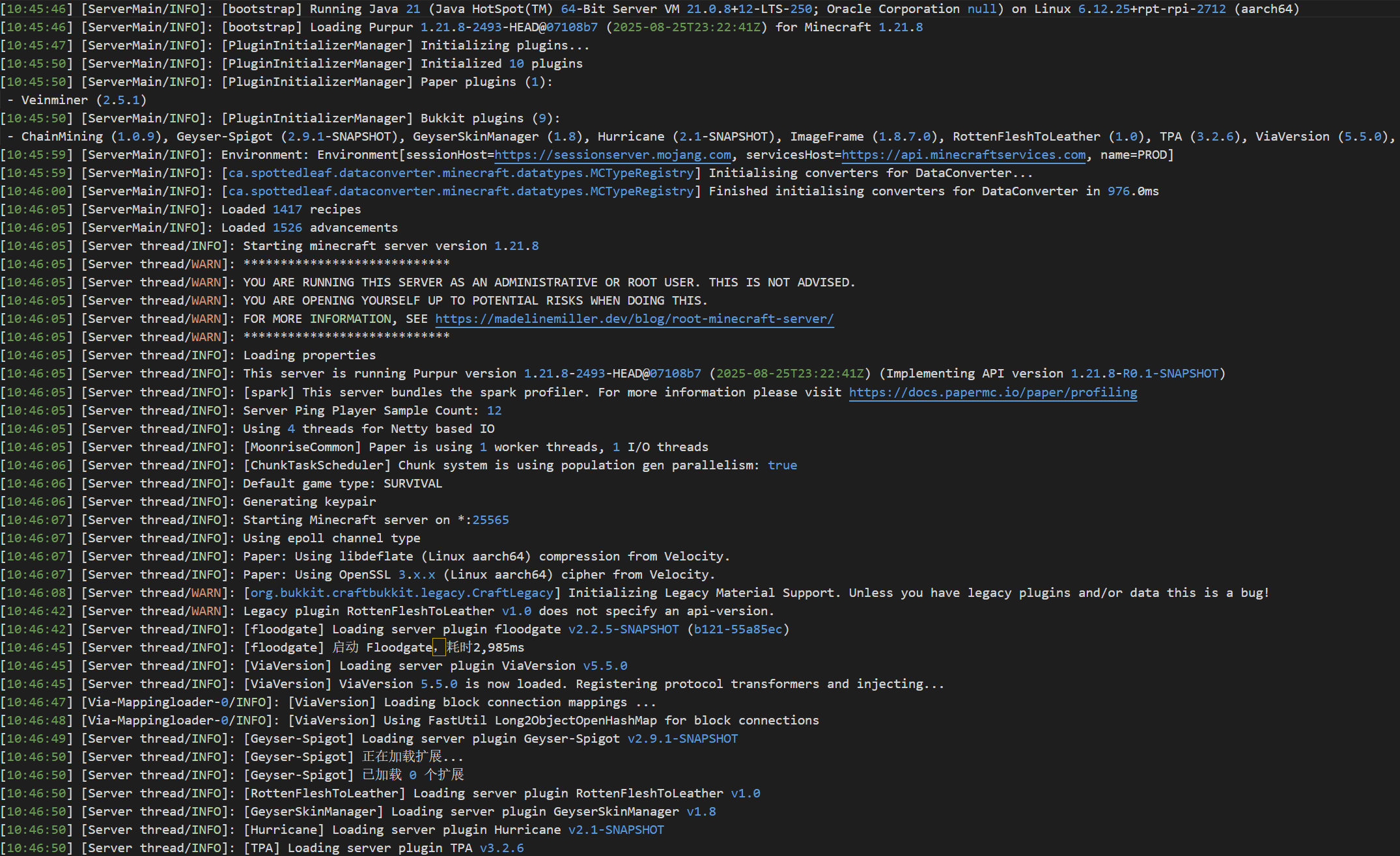
Task: Open the madelinemiller.dev root-minecraft-server link
Action: pos(634,319)
